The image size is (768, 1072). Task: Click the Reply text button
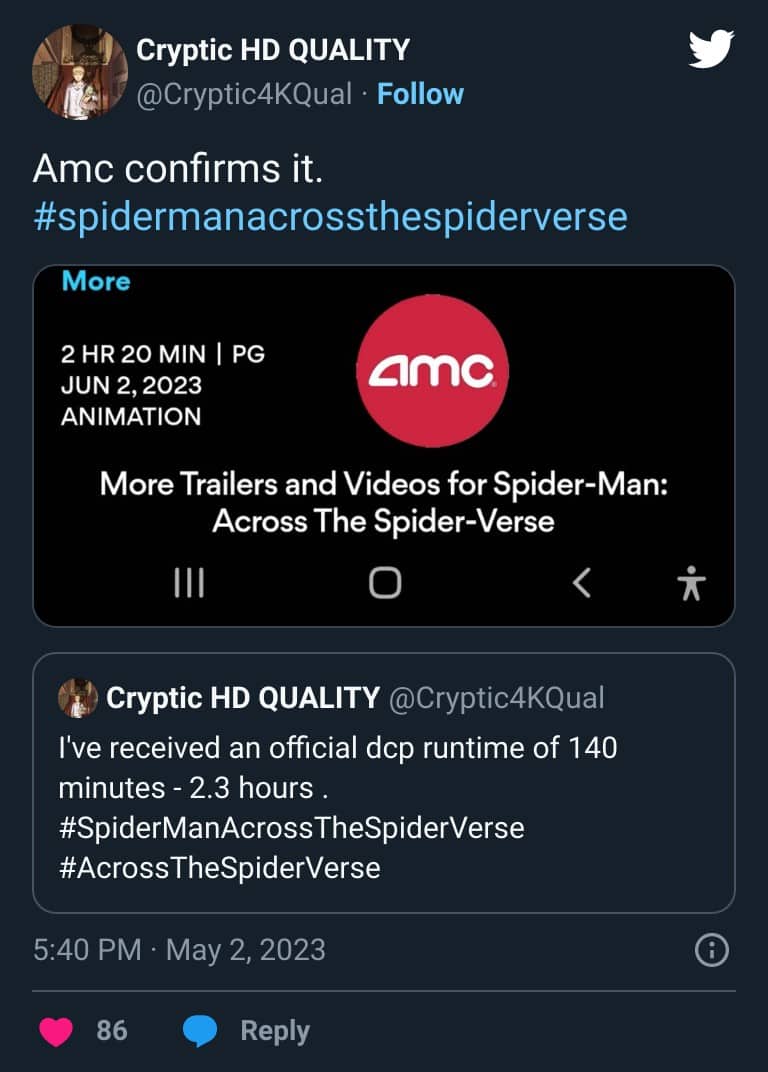tap(275, 1031)
